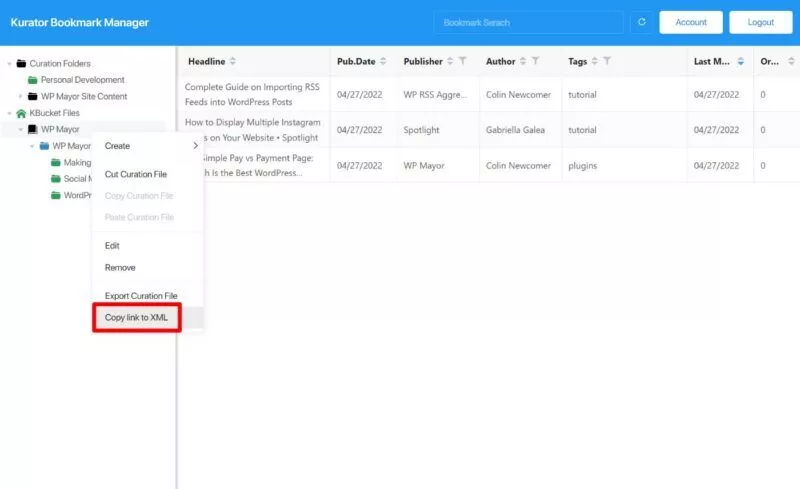Image resolution: width=800 pixels, height=489 pixels.
Task: Click the blue WP Mayor subfolder icon
Action: coord(44,146)
